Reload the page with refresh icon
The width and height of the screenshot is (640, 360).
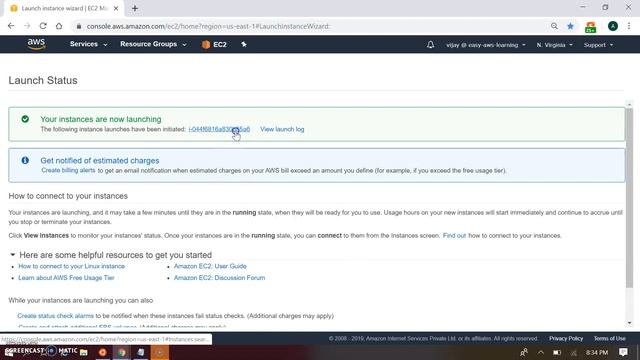[43, 26]
